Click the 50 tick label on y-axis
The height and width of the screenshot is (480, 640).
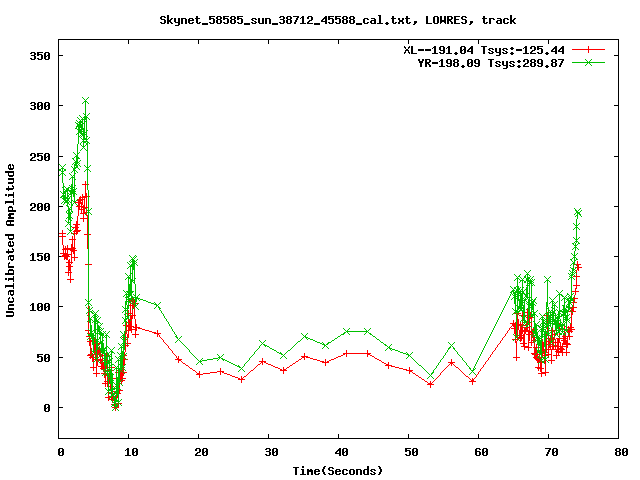pyautogui.click(x=44, y=358)
